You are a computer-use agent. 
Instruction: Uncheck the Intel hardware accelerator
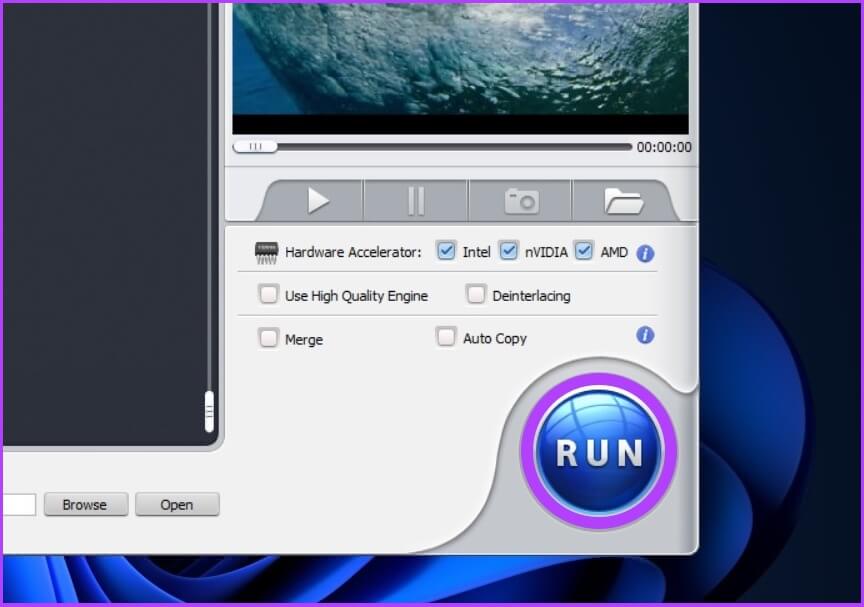click(446, 251)
